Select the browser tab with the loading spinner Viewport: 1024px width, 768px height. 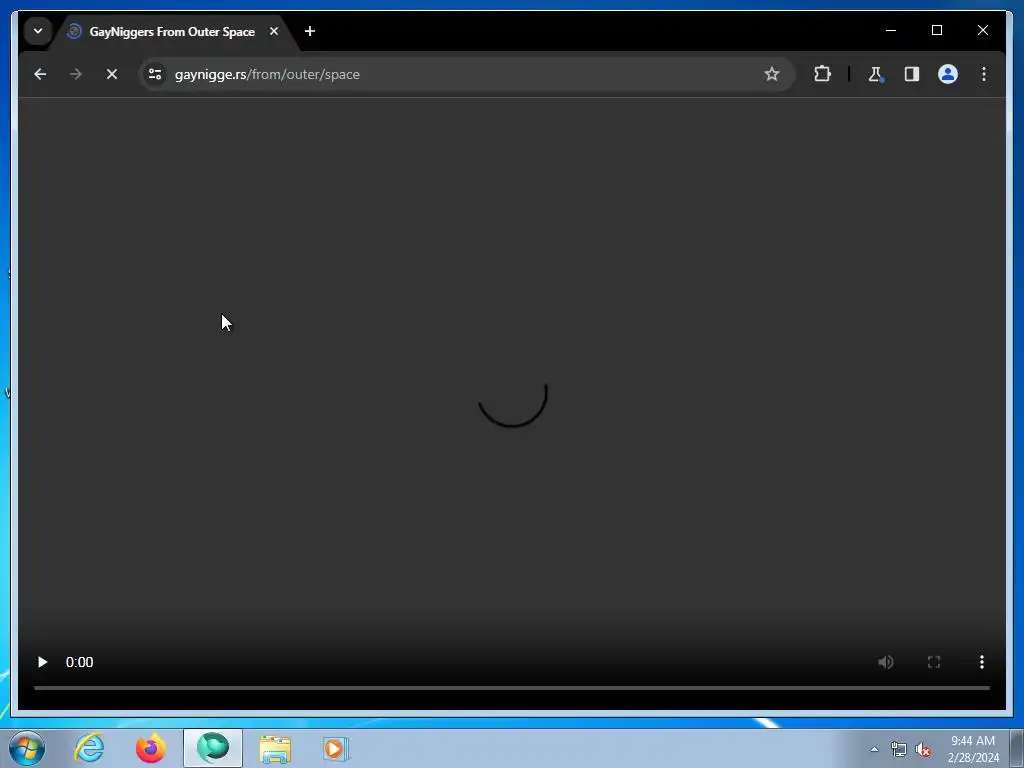[x=171, y=31]
